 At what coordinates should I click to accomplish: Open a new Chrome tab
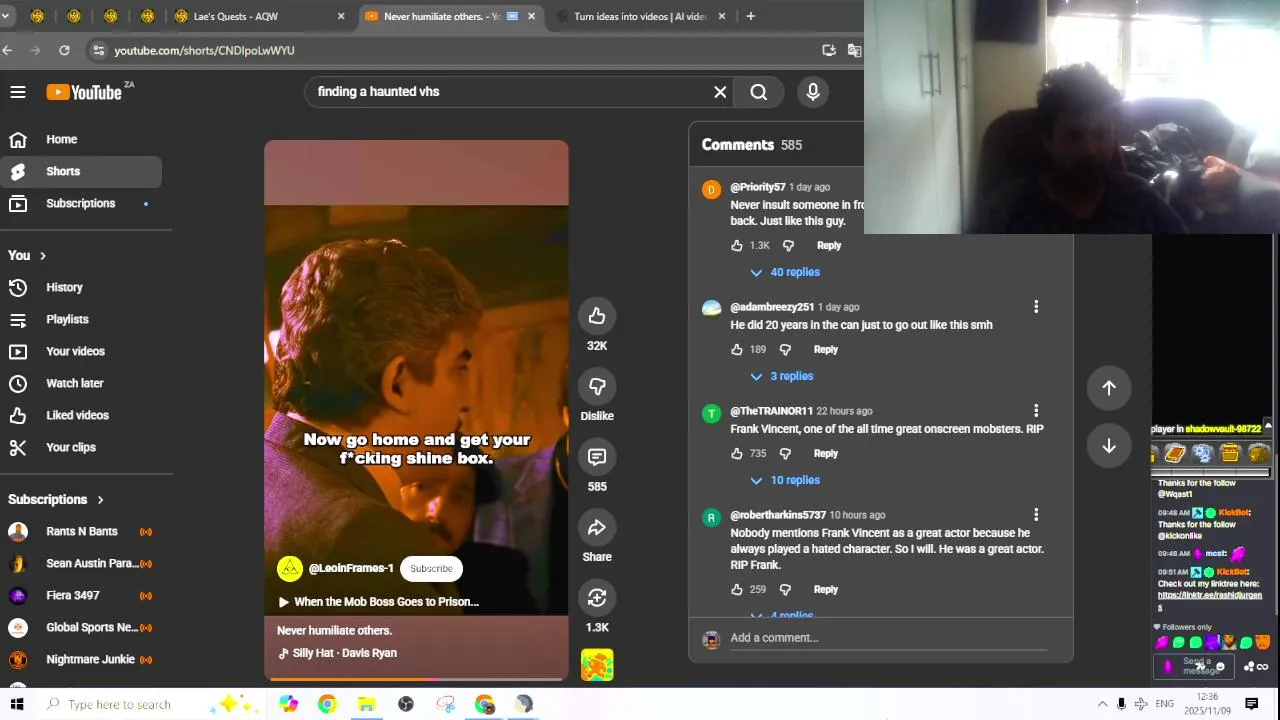pyautogui.click(x=750, y=16)
